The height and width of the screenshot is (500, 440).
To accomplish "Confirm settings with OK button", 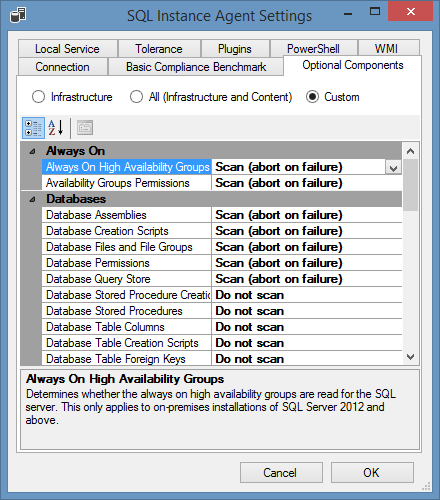I will tap(372, 472).
